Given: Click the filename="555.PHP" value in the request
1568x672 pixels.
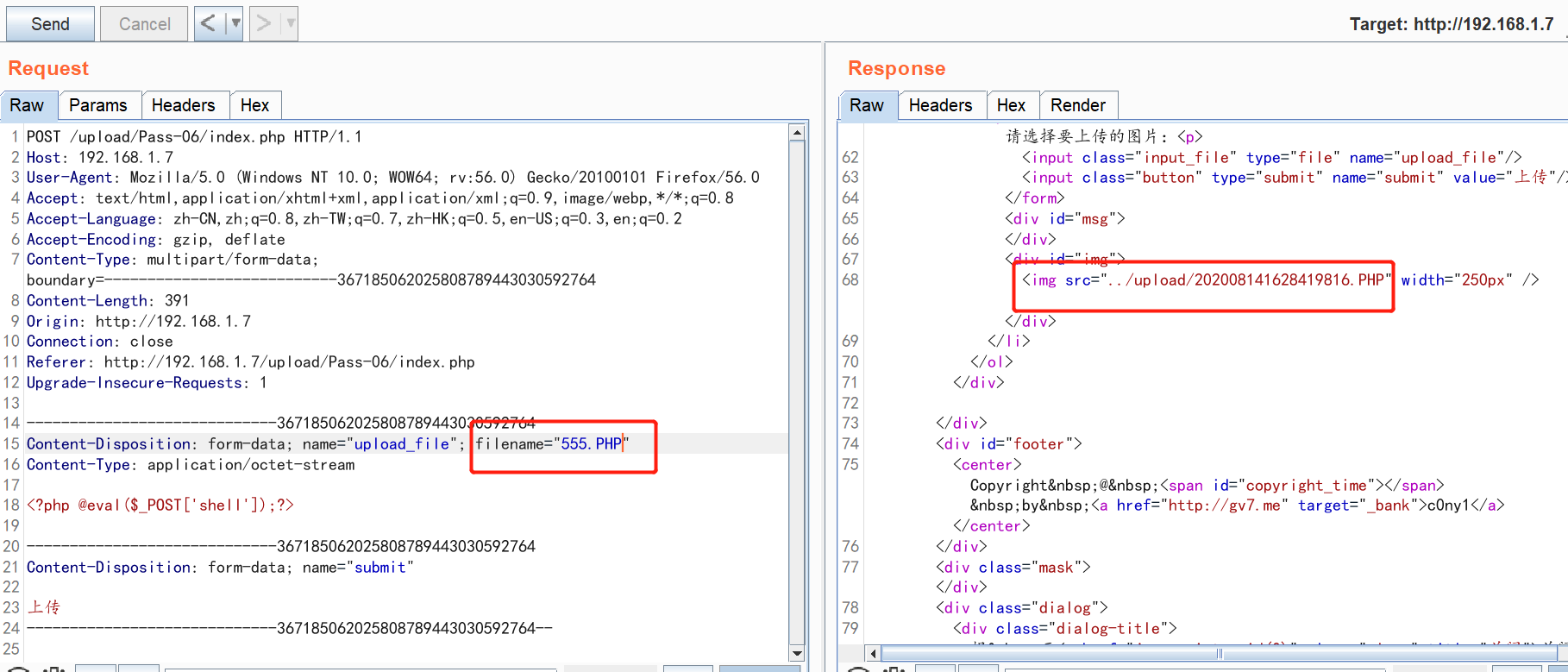Looking at the screenshot, I should 553,443.
